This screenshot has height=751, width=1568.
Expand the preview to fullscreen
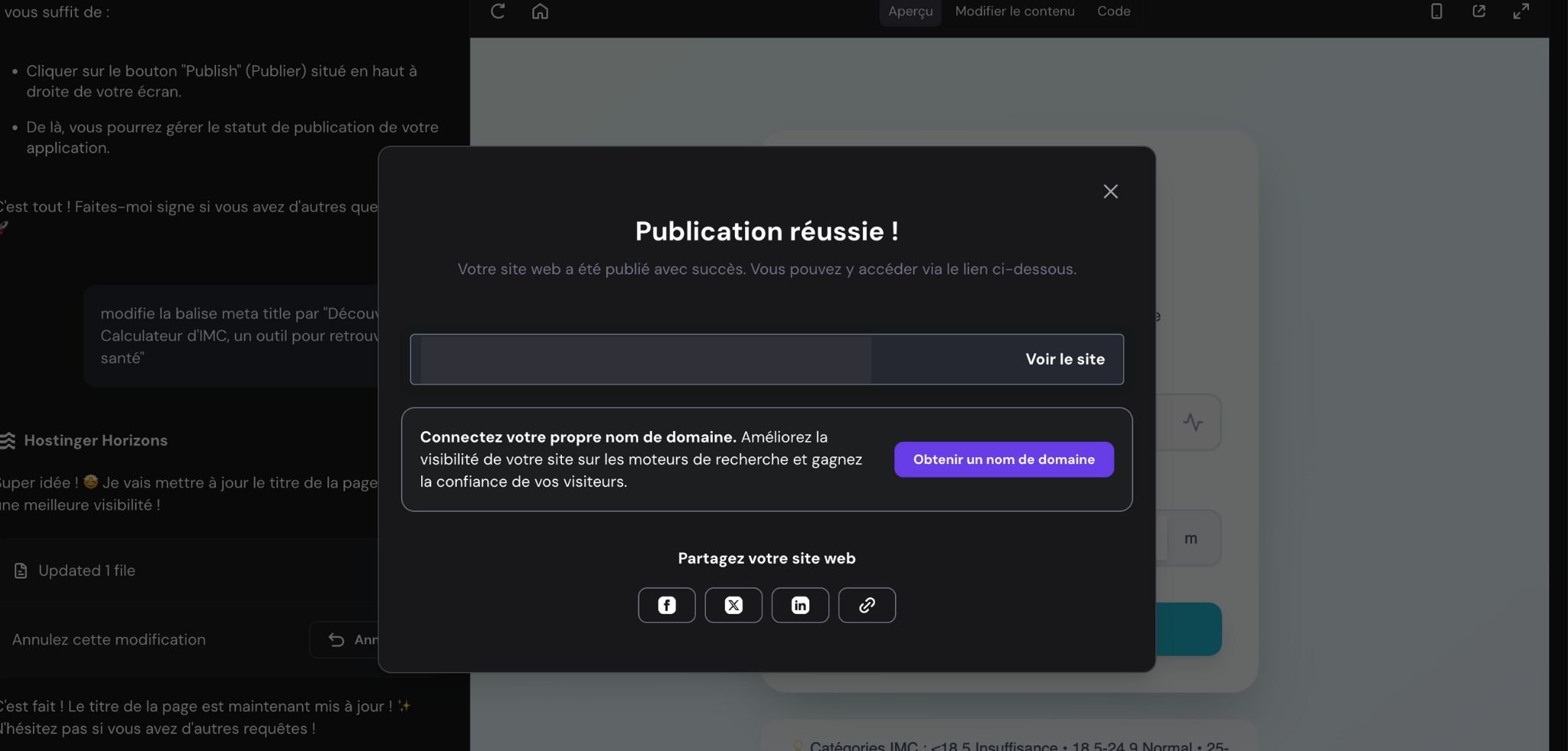pos(1521,11)
